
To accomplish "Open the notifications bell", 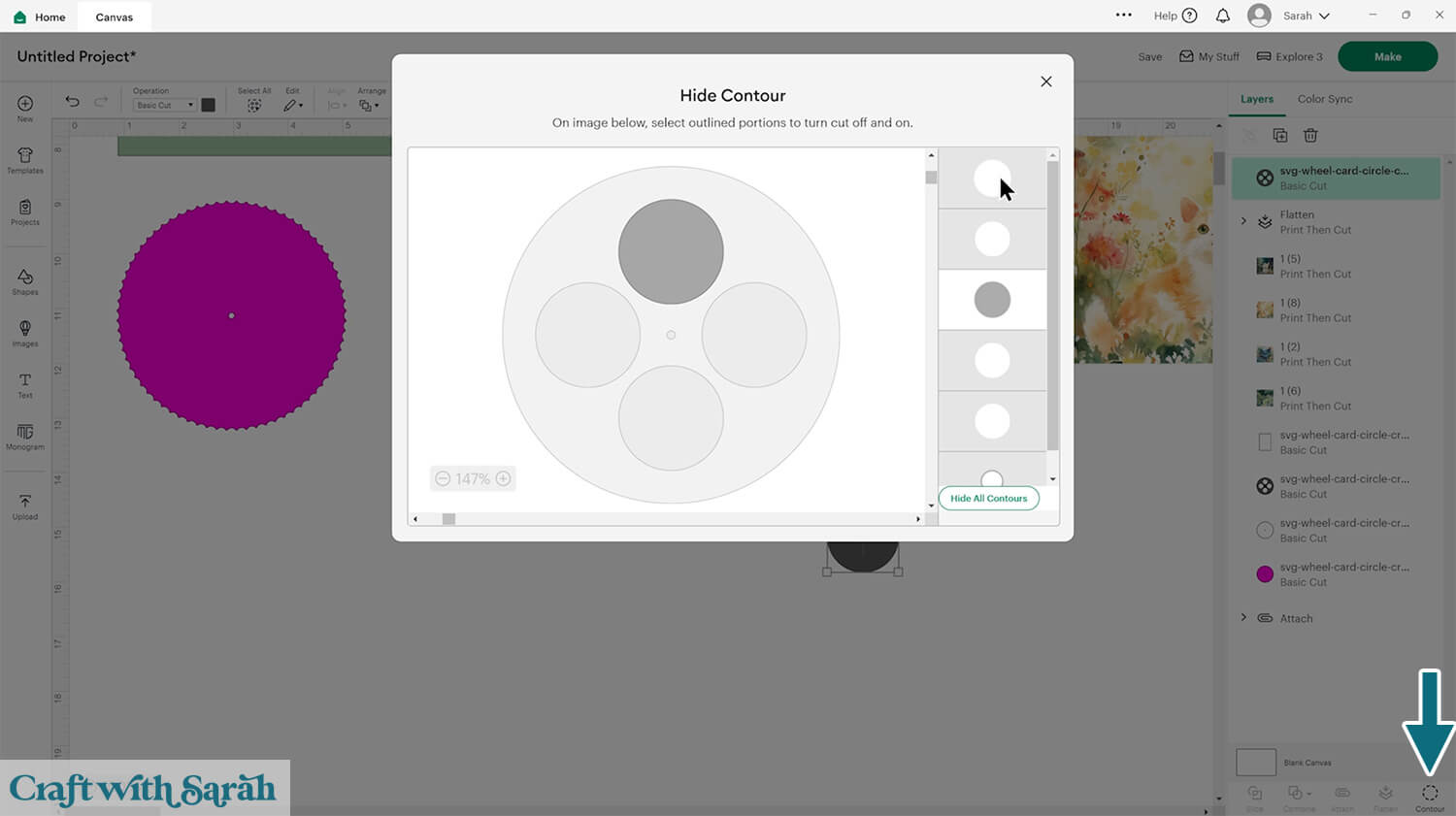I will click(x=1223, y=16).
